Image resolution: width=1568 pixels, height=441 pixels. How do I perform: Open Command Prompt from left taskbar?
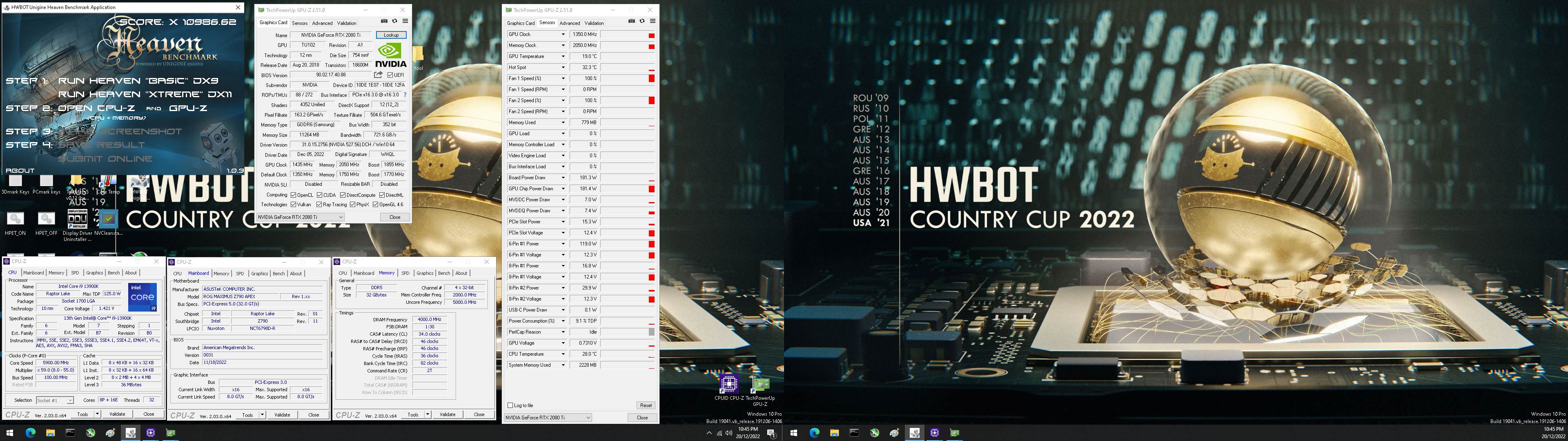tap(71, 433)
